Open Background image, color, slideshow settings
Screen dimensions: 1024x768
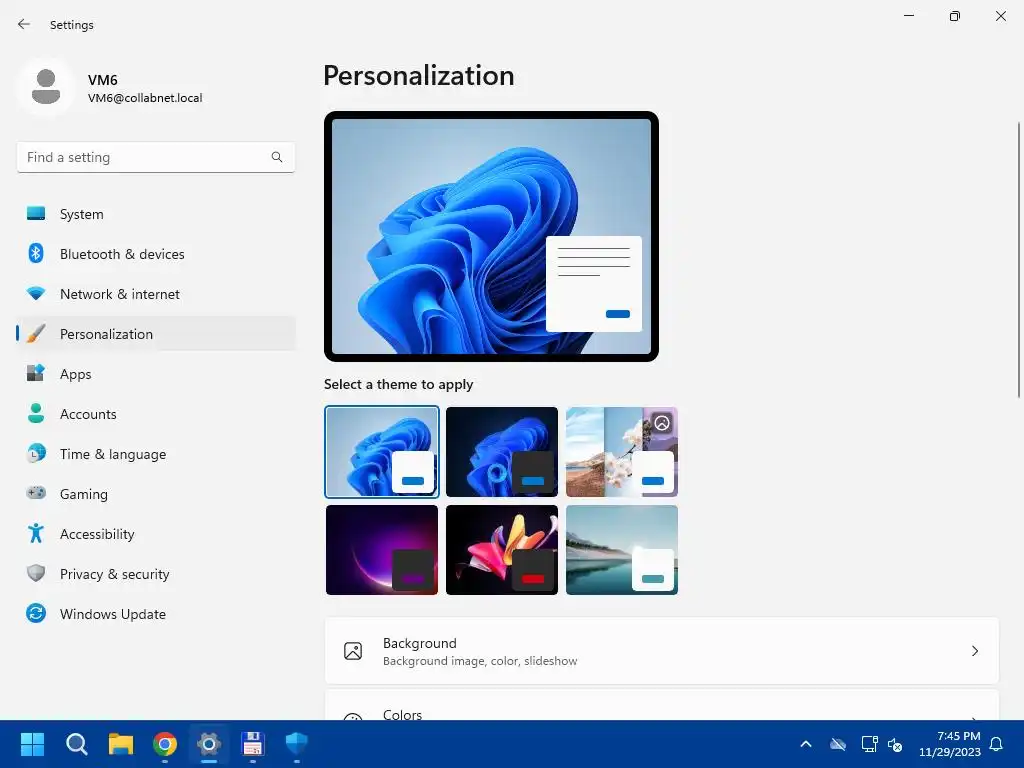pos(662,651)
